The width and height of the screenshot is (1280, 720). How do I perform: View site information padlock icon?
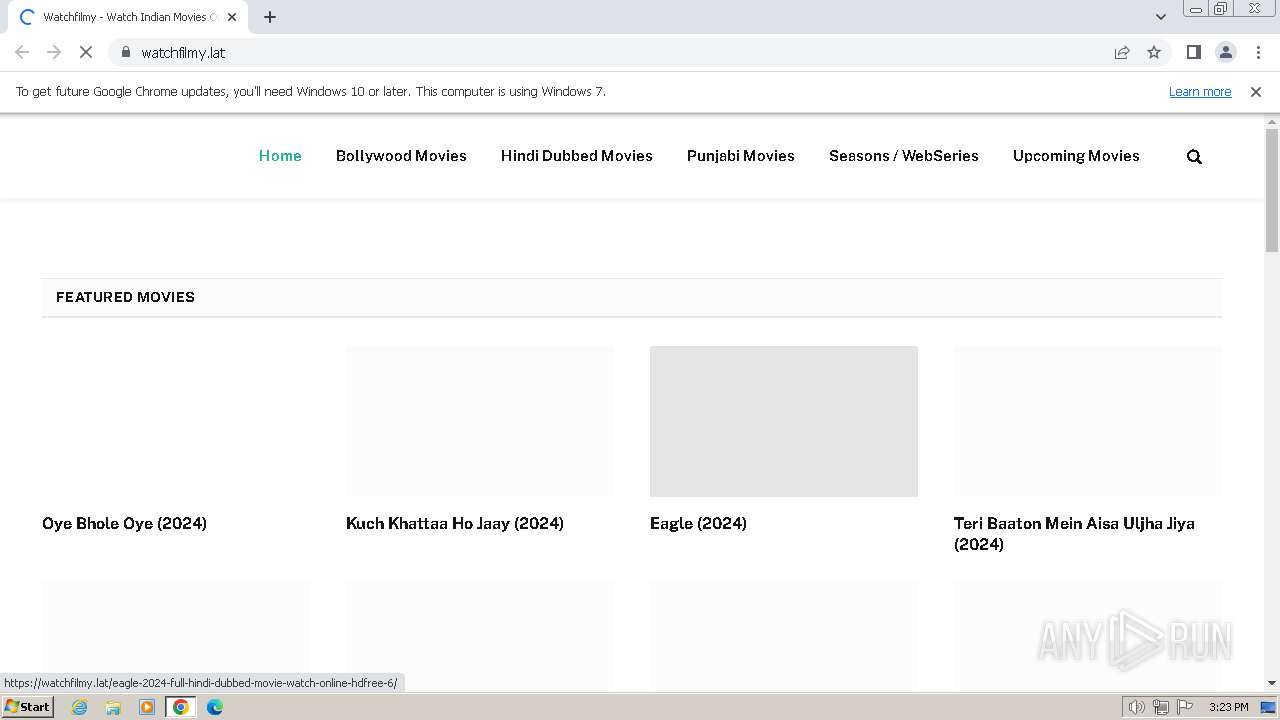click(125, 52)
